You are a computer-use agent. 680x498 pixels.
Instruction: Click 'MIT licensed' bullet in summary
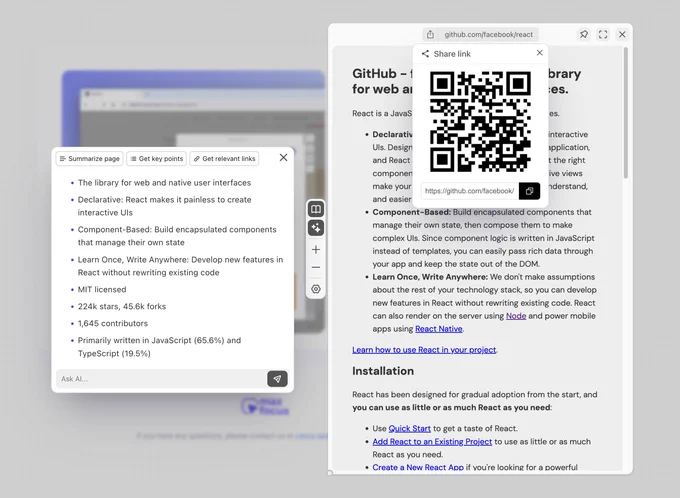coord(102,289)
